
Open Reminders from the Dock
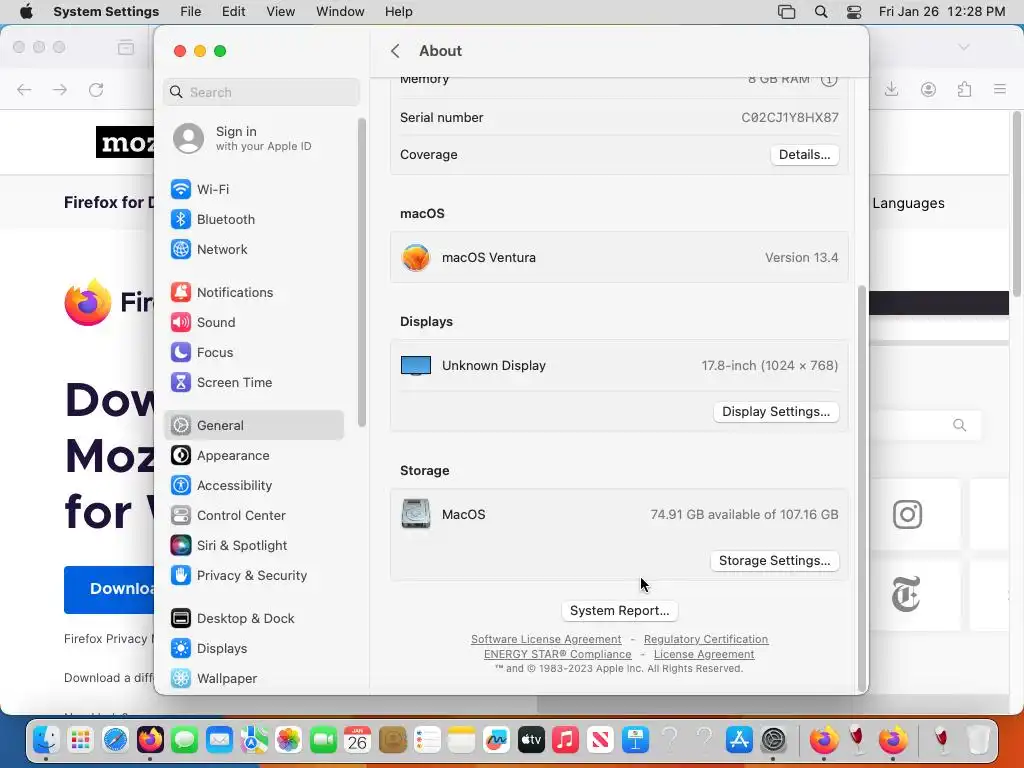[427, 740]
